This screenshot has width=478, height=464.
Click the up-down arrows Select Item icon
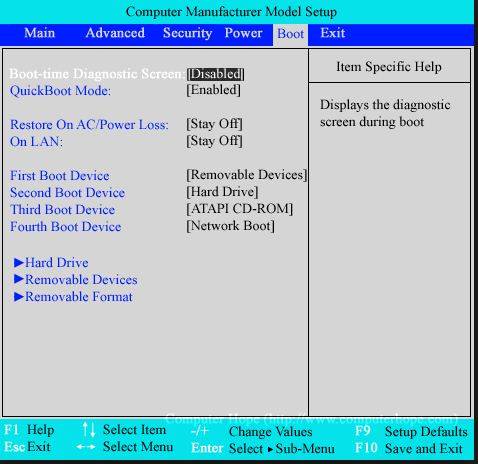pyautogui.click(x=89, y=429)
